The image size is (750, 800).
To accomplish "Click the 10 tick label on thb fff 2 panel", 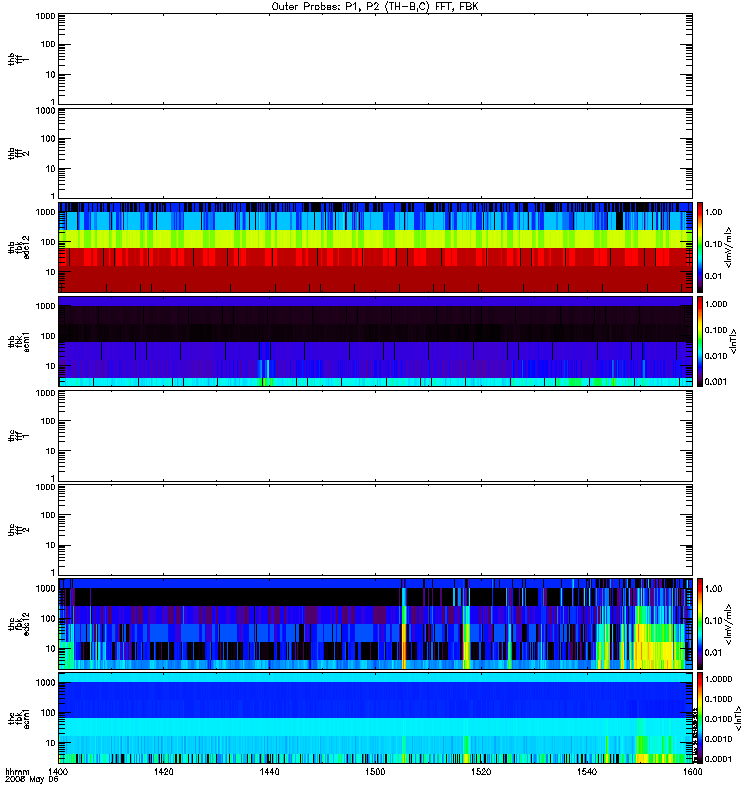I will 51,169.
